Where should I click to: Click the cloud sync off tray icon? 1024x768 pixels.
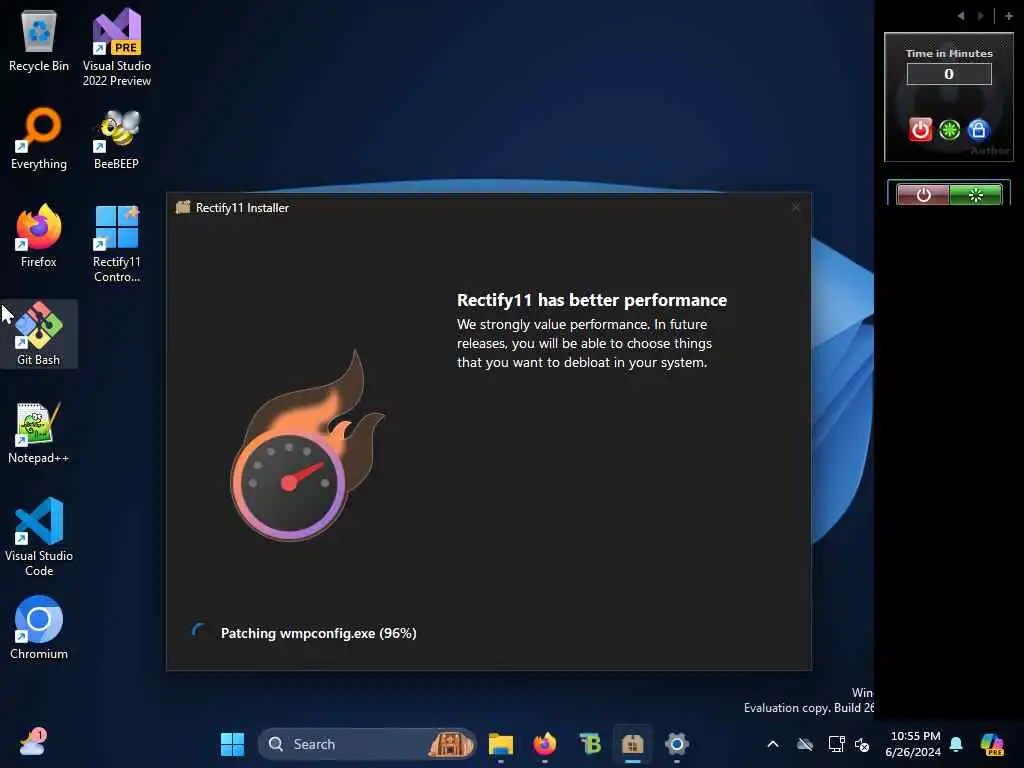click(805, 744)
